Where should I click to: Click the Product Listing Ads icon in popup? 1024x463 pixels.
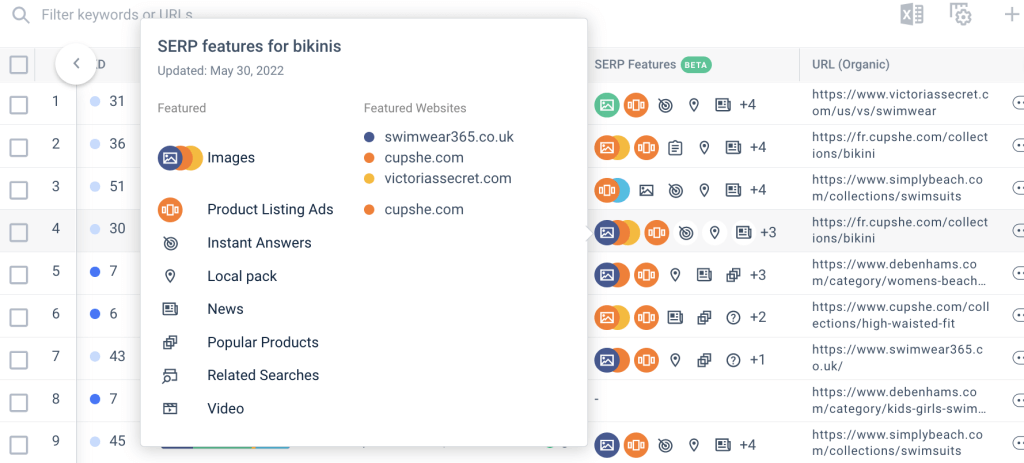pos(170,210)
